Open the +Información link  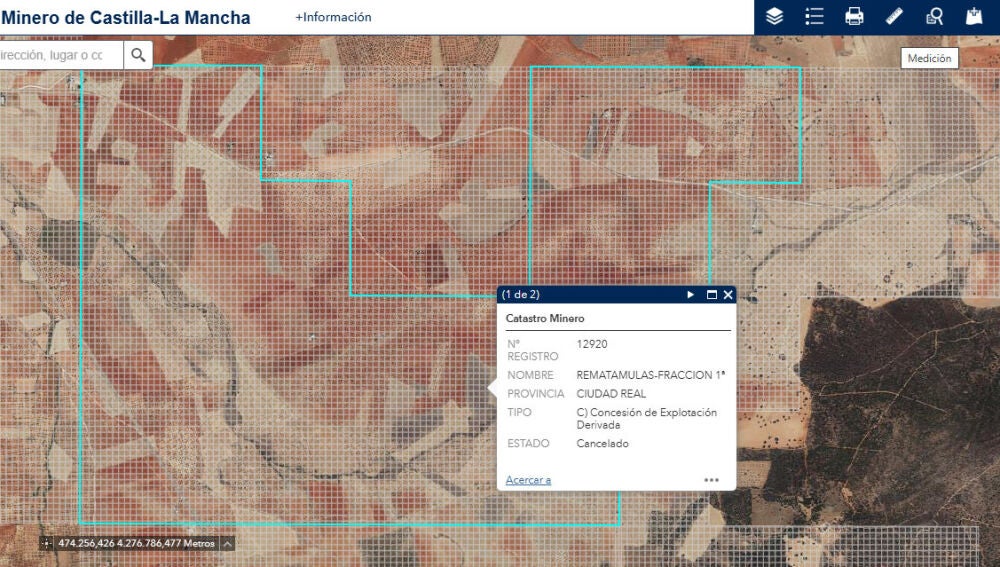pos(333,17)
